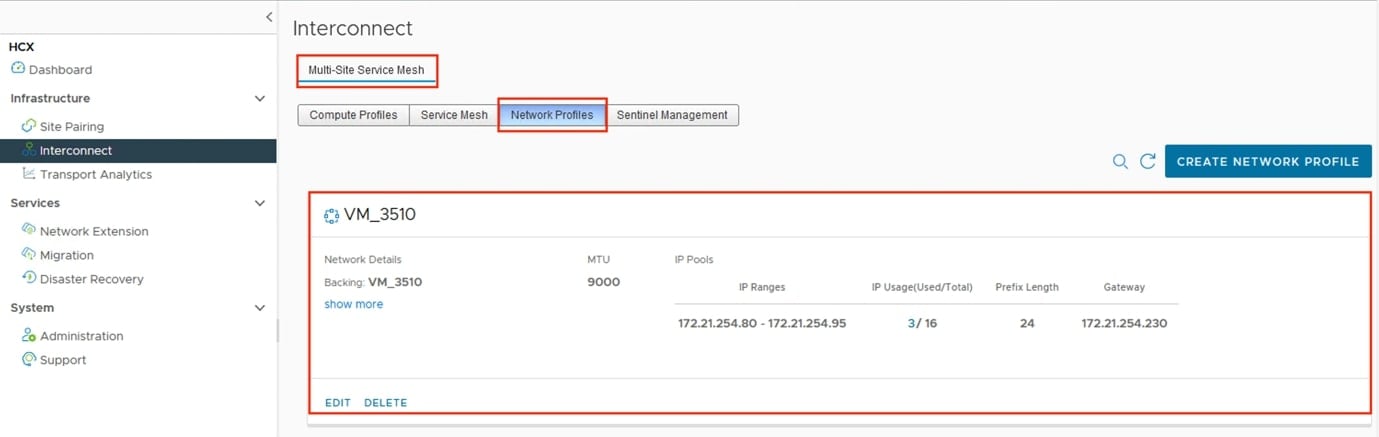This screenshot has height=437, width=1379.
Task: Click the Site Pairing icon
Action: pyautogui.click(x=29, y=126)
